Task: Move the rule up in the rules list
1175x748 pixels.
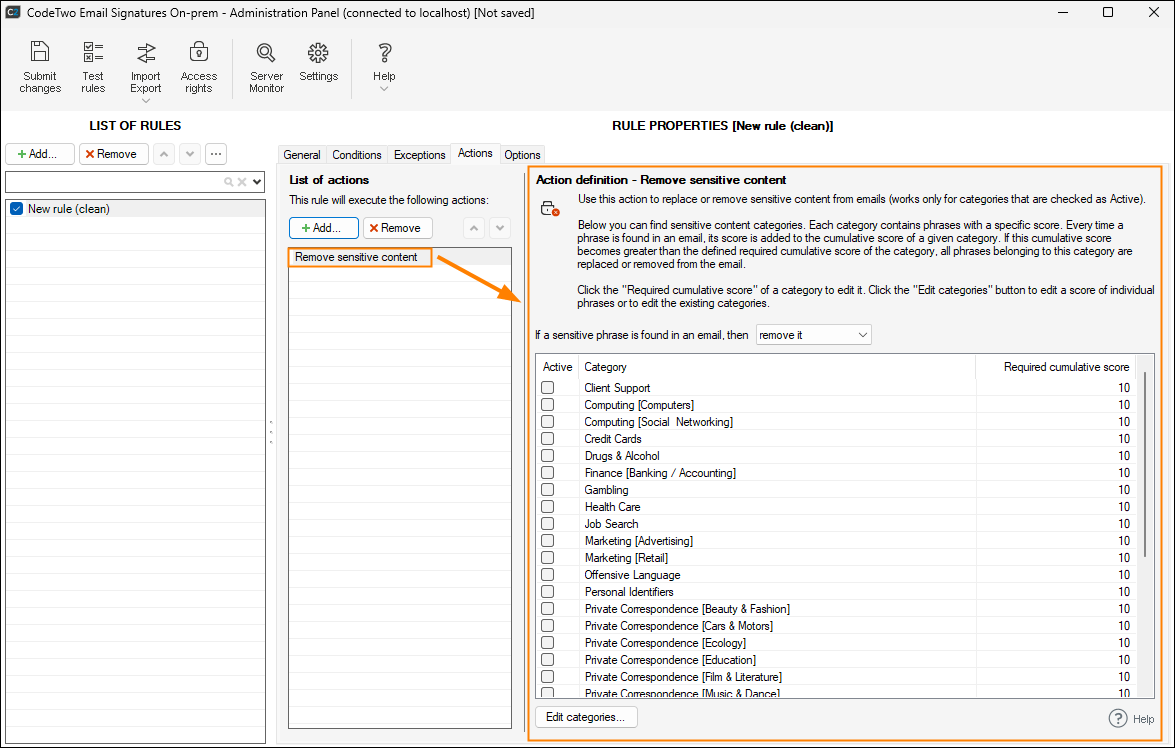Action: 164,154
